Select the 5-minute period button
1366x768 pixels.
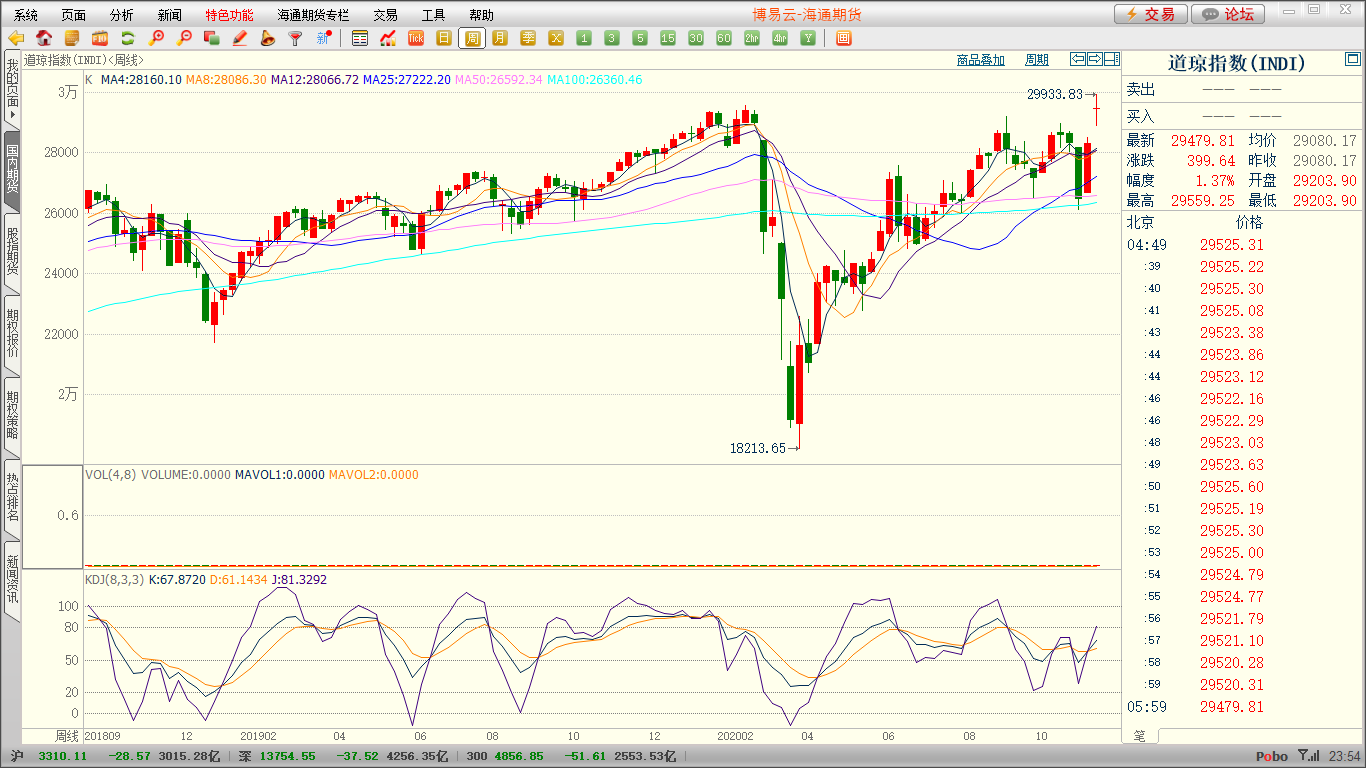coord(640,38)
